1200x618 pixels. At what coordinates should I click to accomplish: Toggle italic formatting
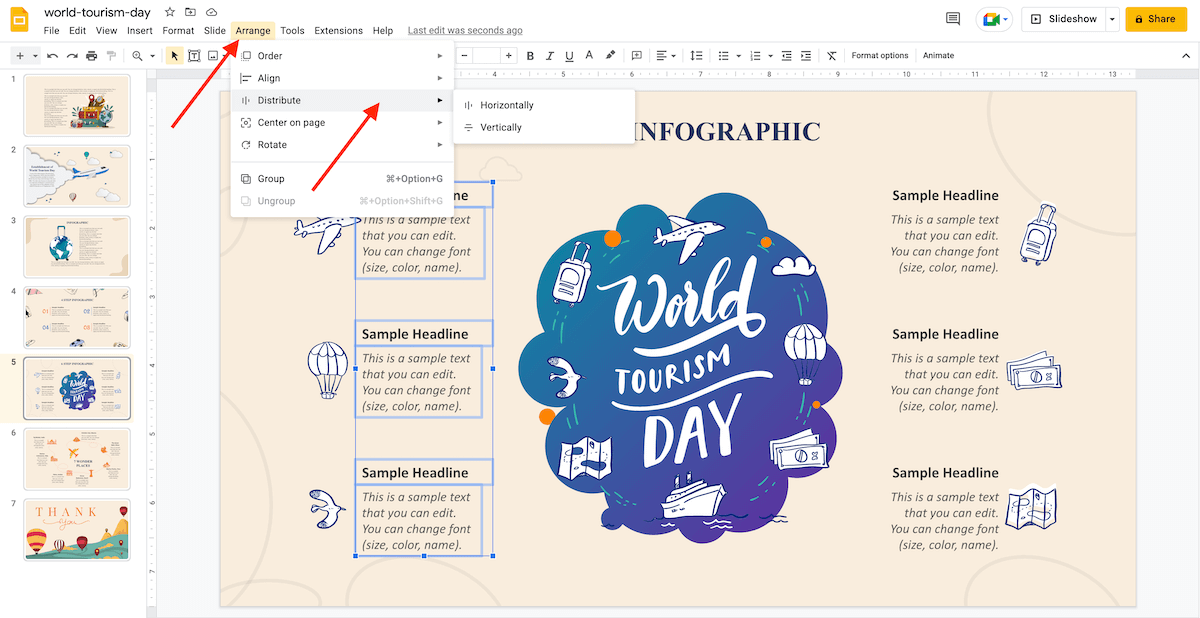pyautogui.click(x=550, y=56)
